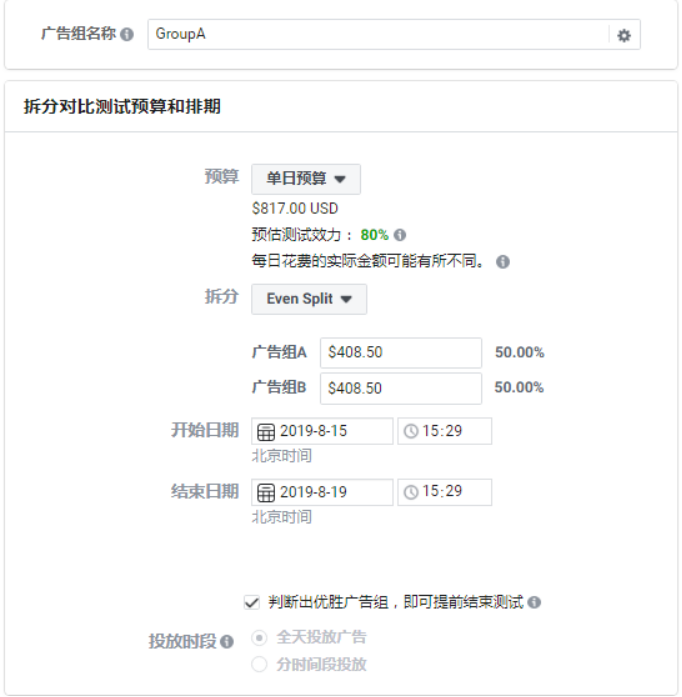Click info icon next to 投放时段
682x697 pixels.
(x=227, y=641)
